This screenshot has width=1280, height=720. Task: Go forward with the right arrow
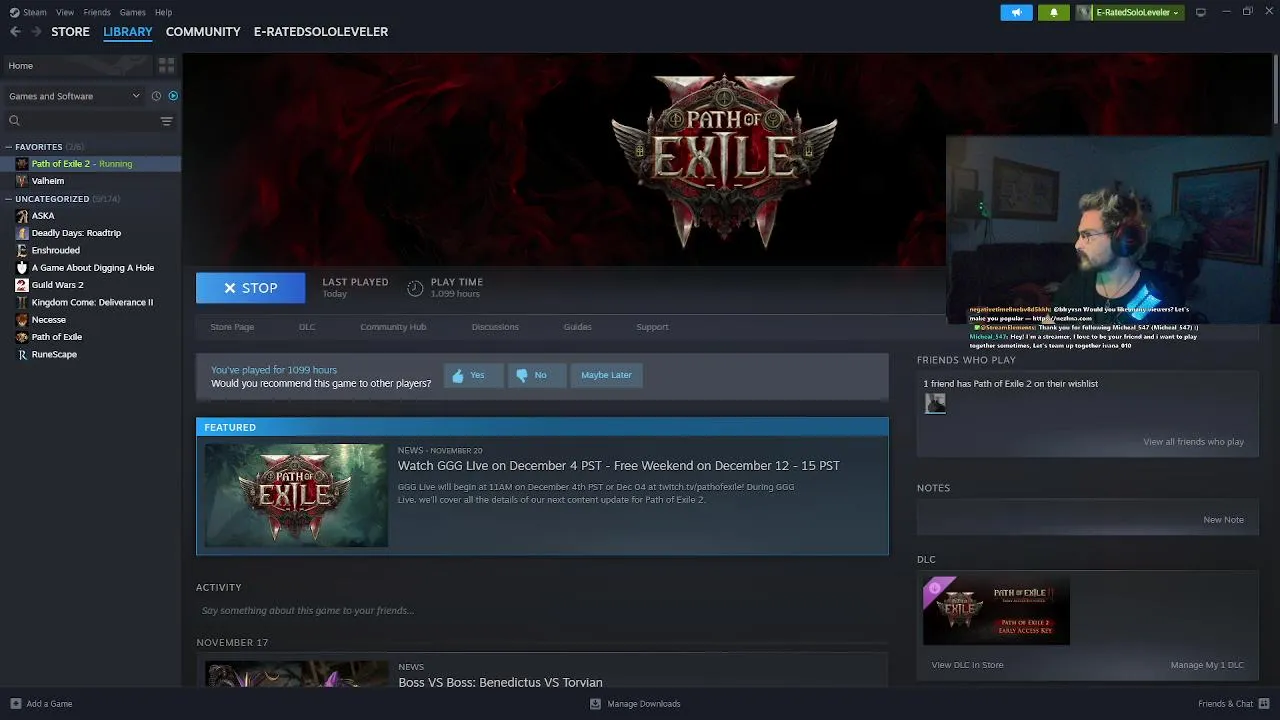click(36, 32)
